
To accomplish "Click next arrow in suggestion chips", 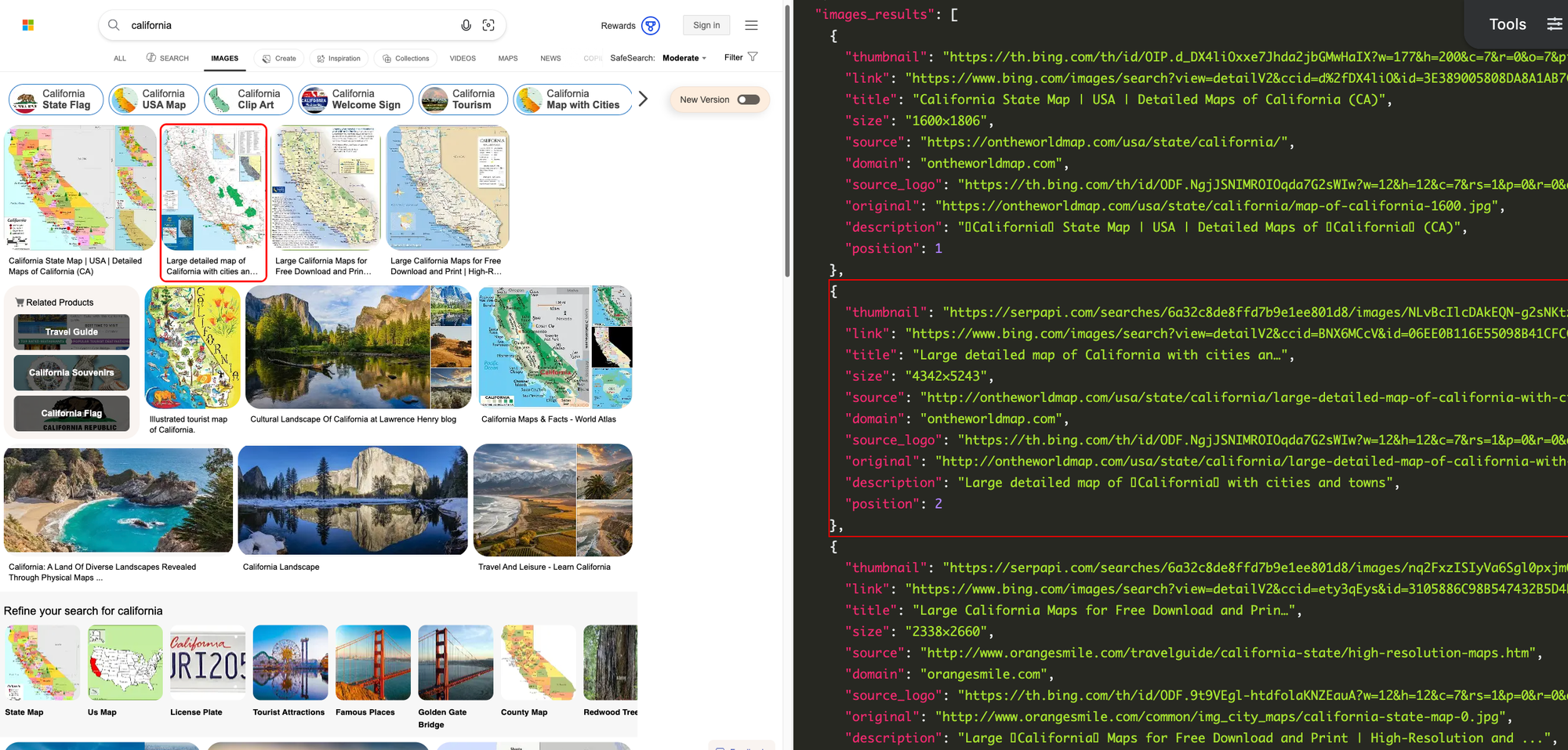I will [x=643, y=99].
